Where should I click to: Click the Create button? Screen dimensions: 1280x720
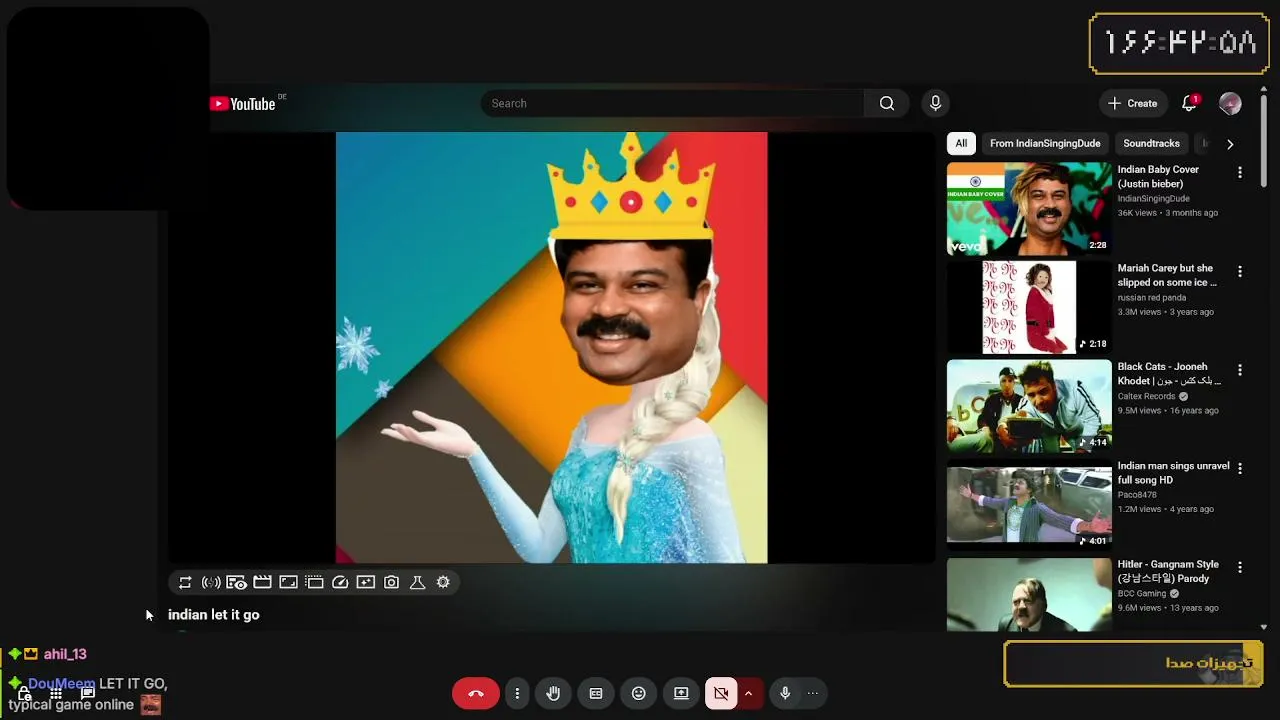pyautogui.click(x=1132, y=103)
